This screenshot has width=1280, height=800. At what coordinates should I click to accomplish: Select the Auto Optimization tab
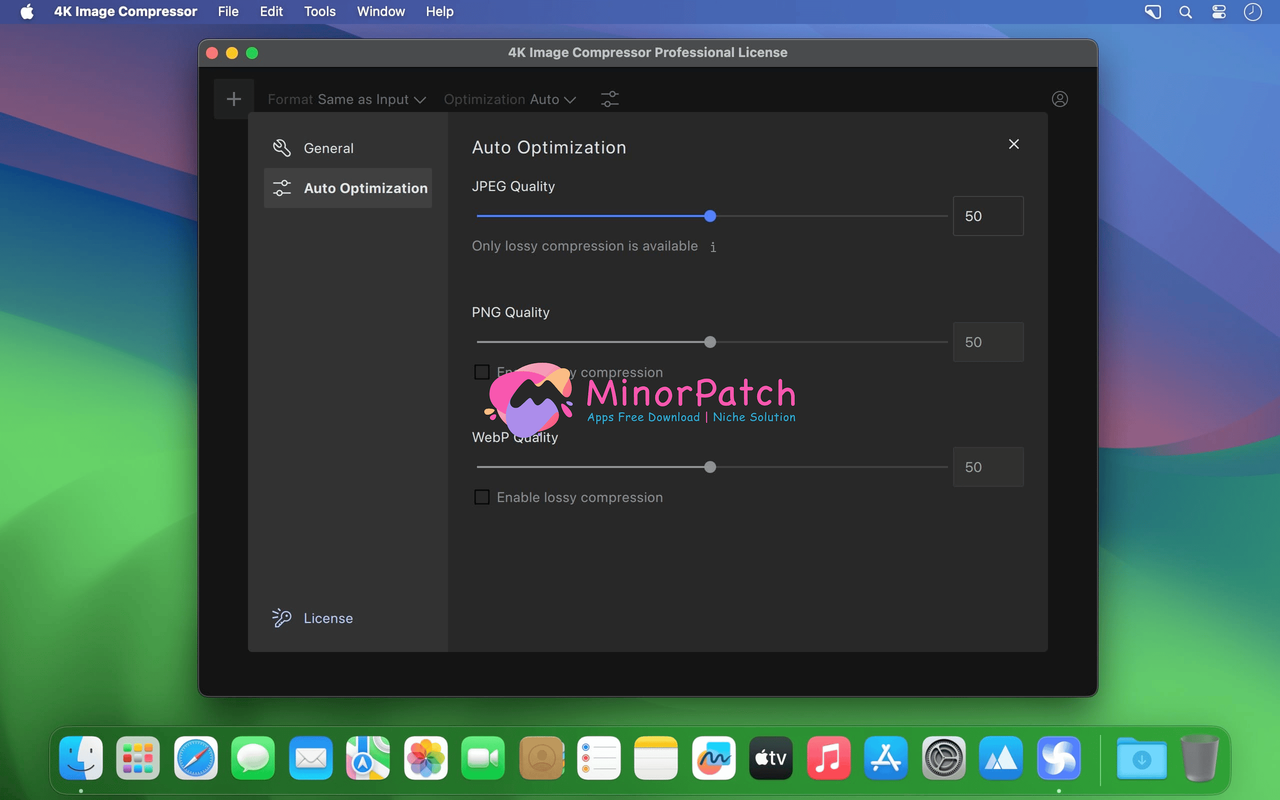348,188
